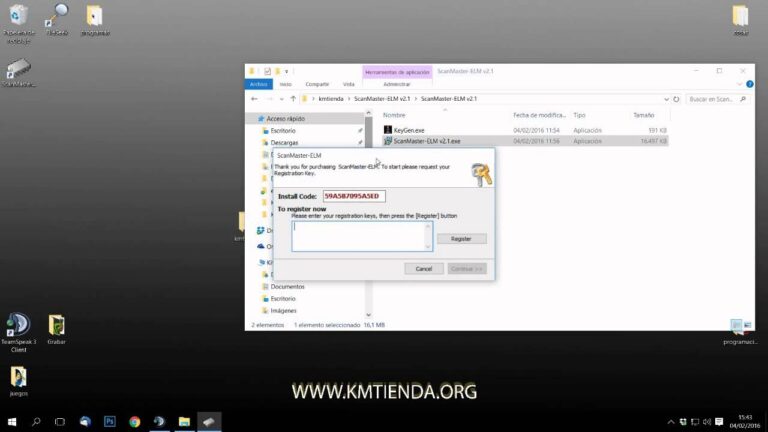768x432 pixels.
Task: Open the magnifier shortcut desktop icon
Action: point(57,16)
